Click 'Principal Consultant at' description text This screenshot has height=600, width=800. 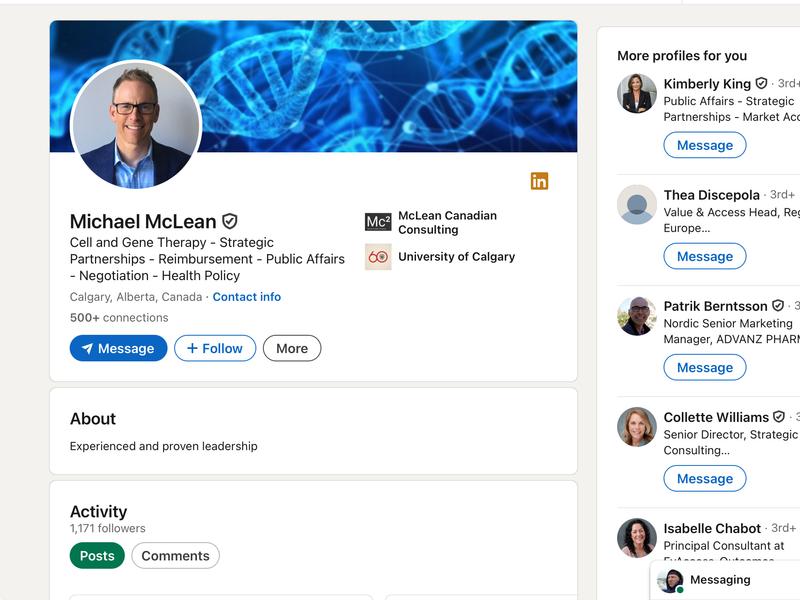pos(723,546)
